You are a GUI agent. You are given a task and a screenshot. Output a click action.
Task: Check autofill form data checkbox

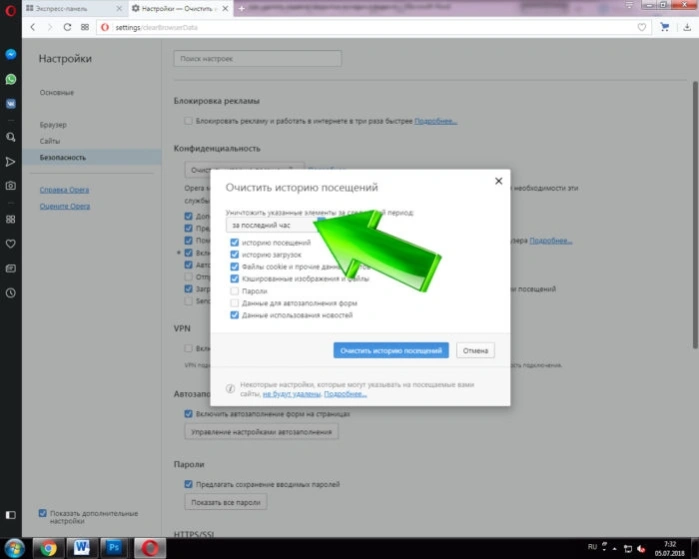[234, 303]
